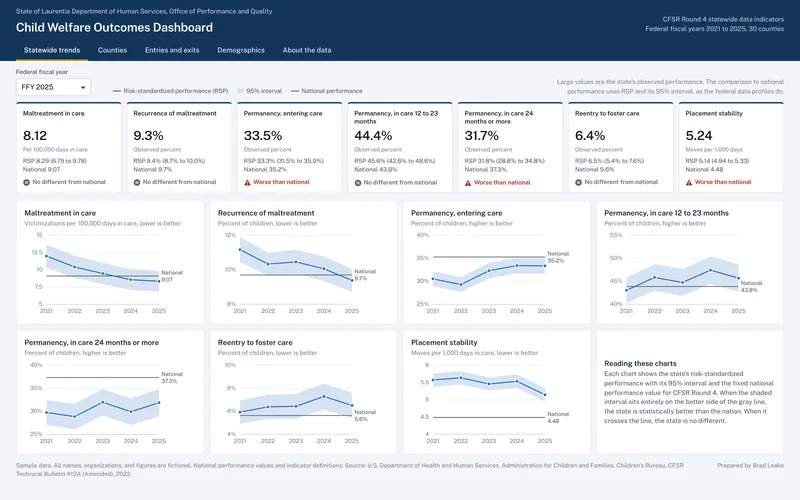The width and height of the screenshot is (800, 500).
Task: Click the warning icon on Permanency 24 months card
Action: point(468,183)
